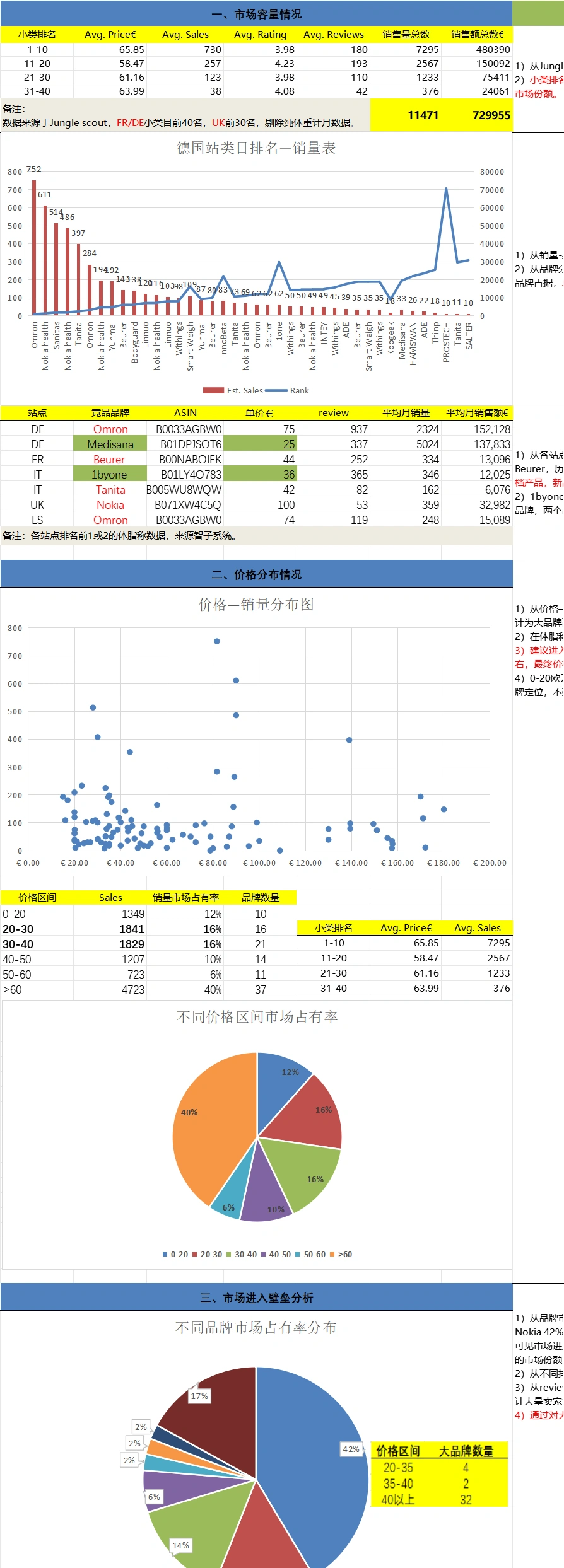Select the 销量市场占有率 column header
564x1568 pixels.
coord(185,897)
